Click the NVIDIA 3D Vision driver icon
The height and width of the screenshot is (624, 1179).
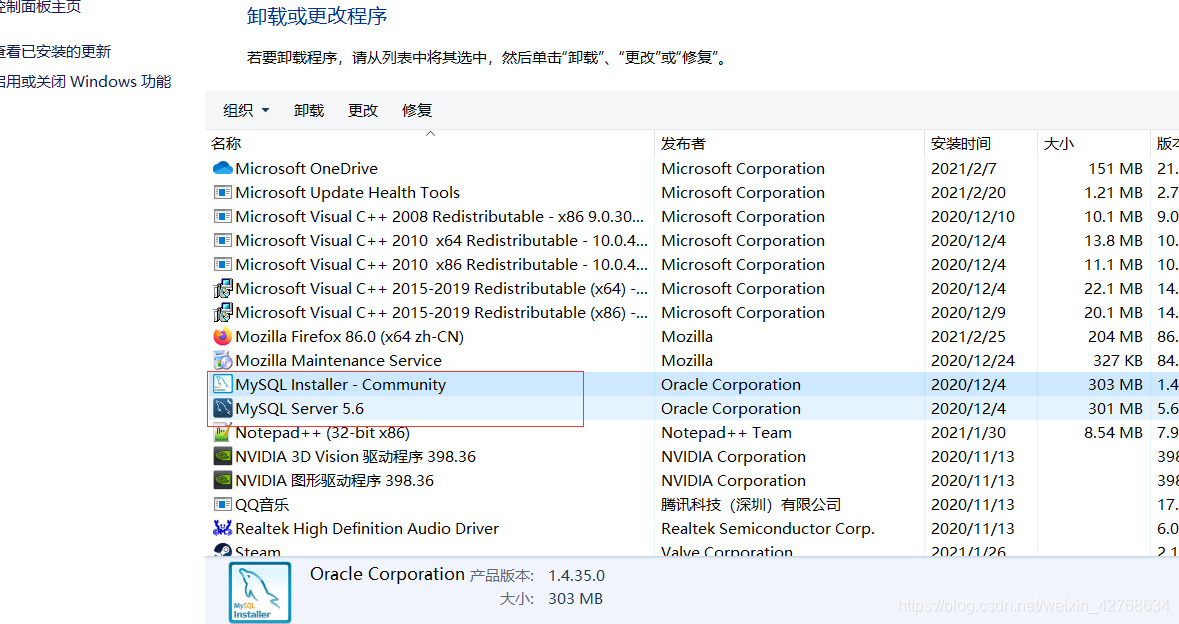click(x=222, y=456)
